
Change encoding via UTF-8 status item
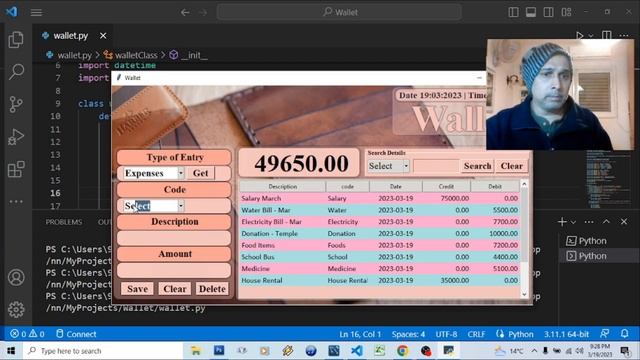446,334
